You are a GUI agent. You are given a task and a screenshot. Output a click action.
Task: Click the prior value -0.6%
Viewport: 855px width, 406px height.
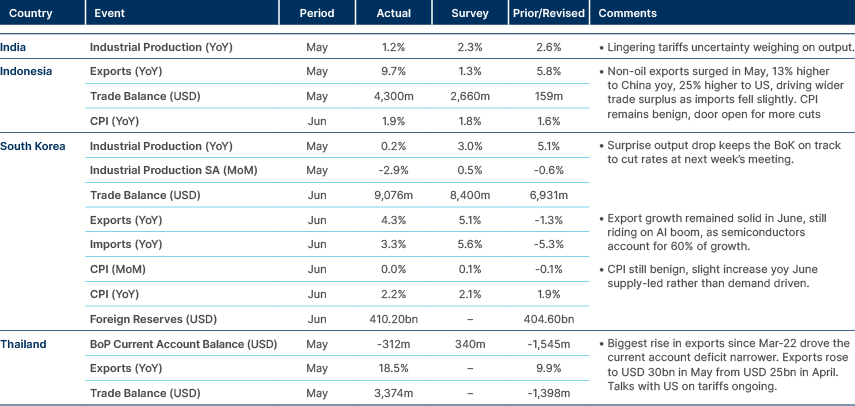[x=549, y=171]
